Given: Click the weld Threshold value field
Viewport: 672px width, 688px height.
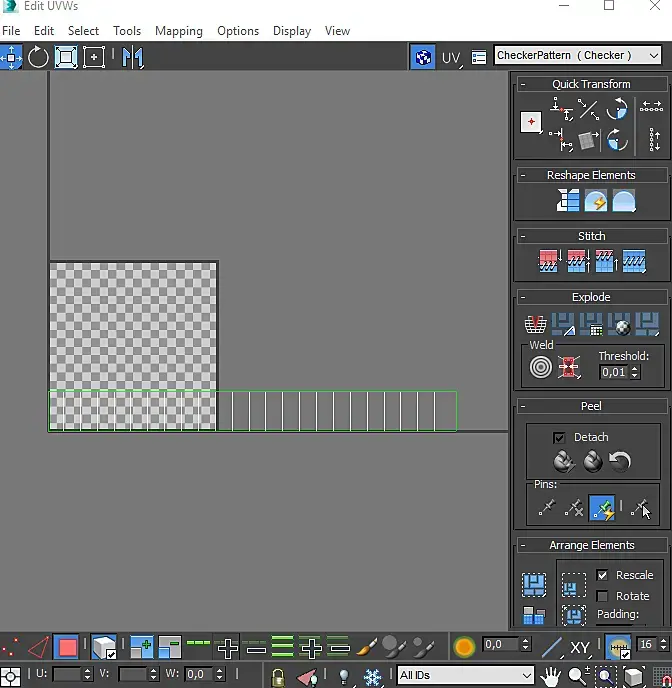Looking at the screenshot, I should pos(614,372).
